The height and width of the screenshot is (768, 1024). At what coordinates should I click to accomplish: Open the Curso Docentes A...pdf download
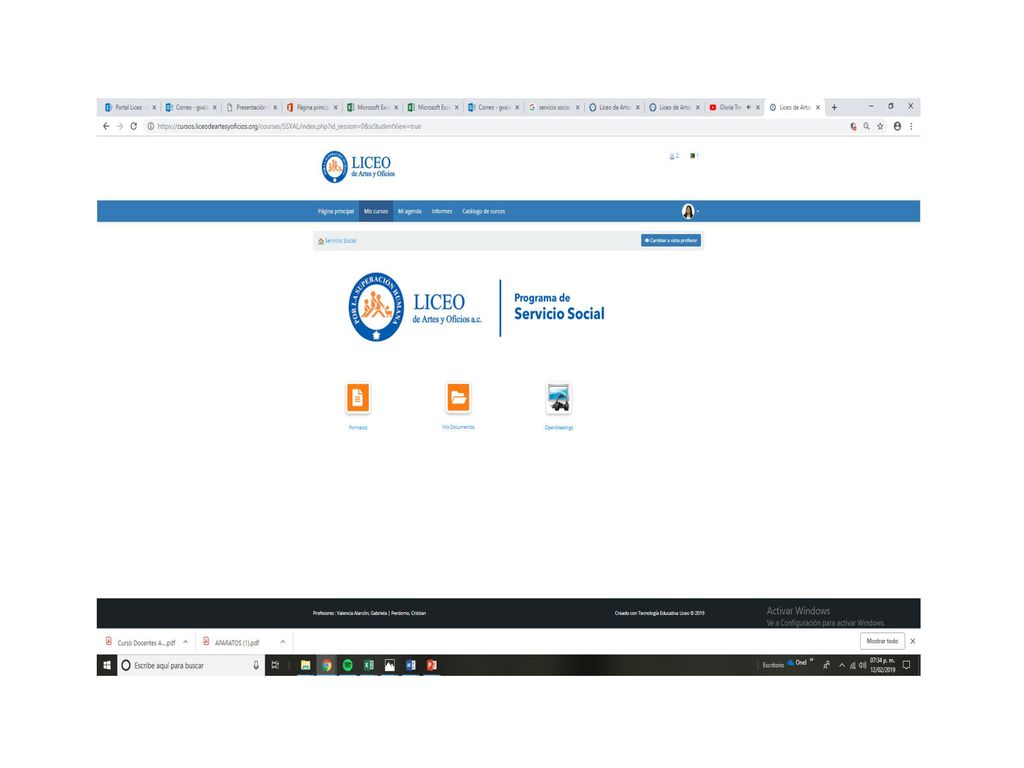coord(140,643)
